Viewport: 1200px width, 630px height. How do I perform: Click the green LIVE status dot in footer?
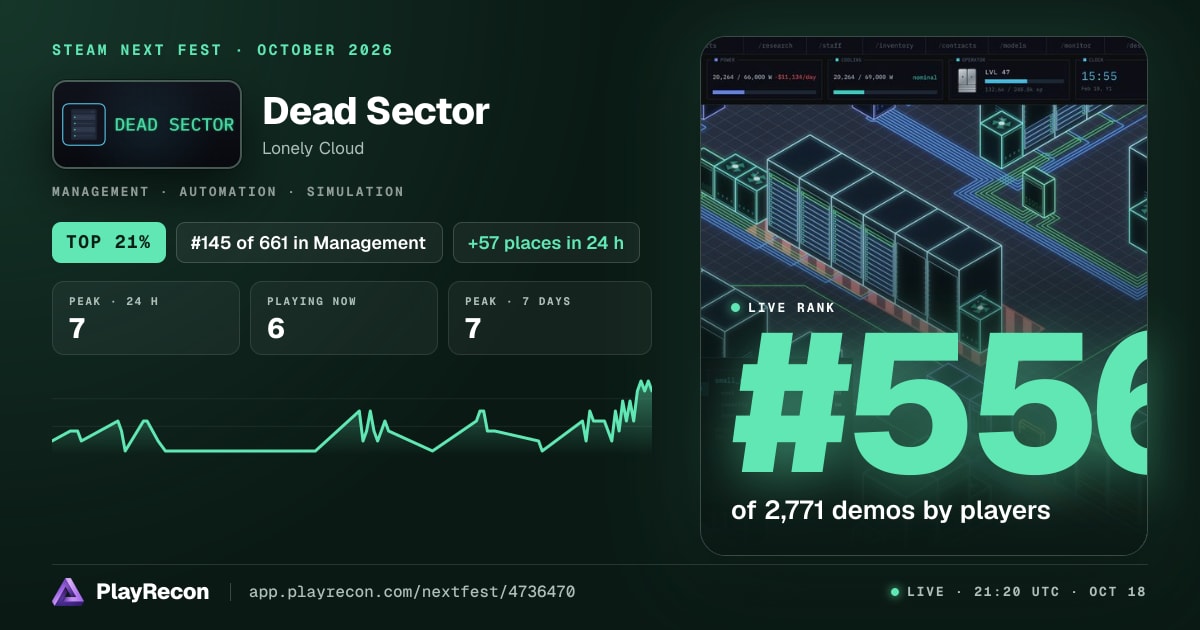(x=895, y=592)
